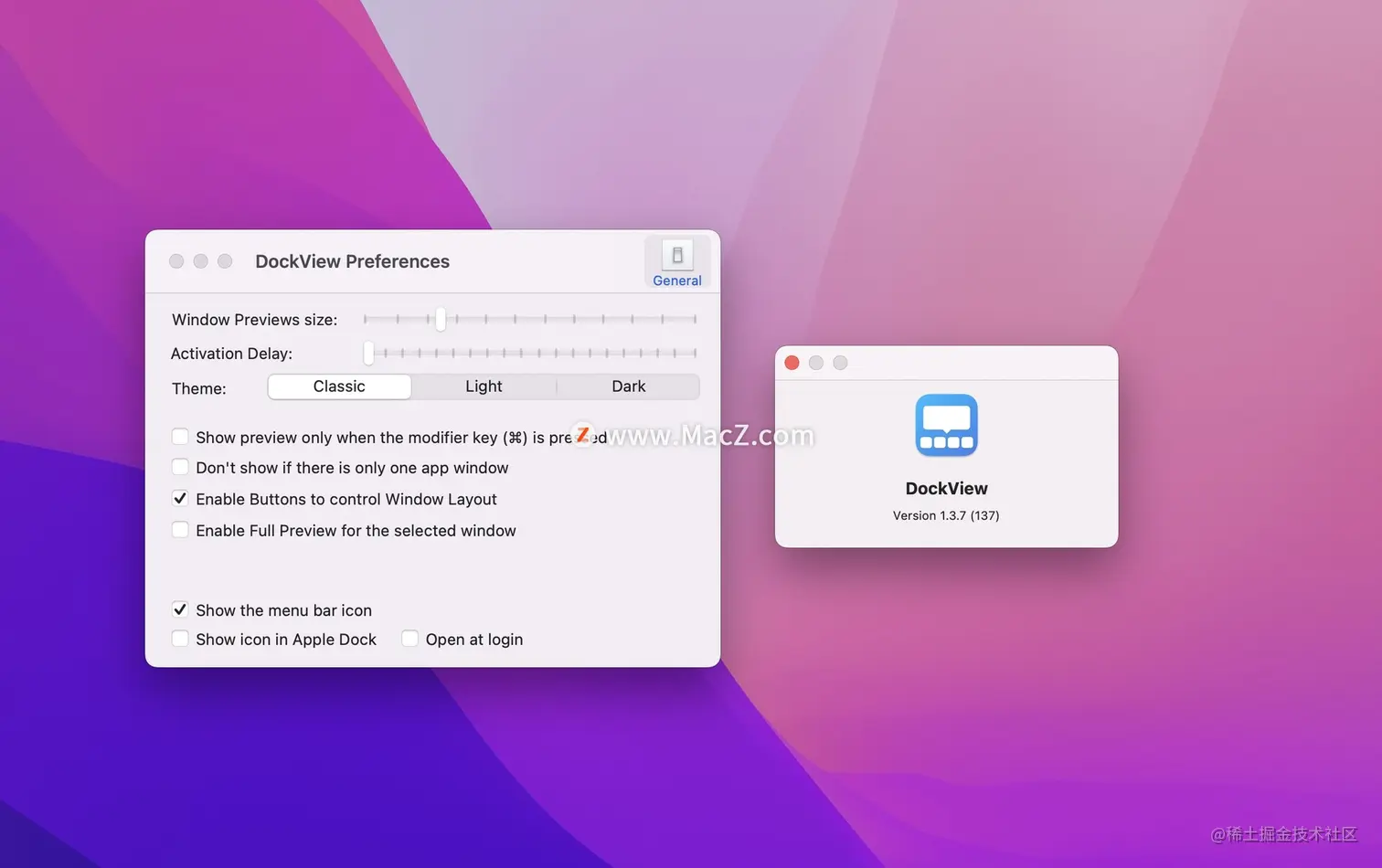Click the greyed minimize button in About window

point(816,363)
